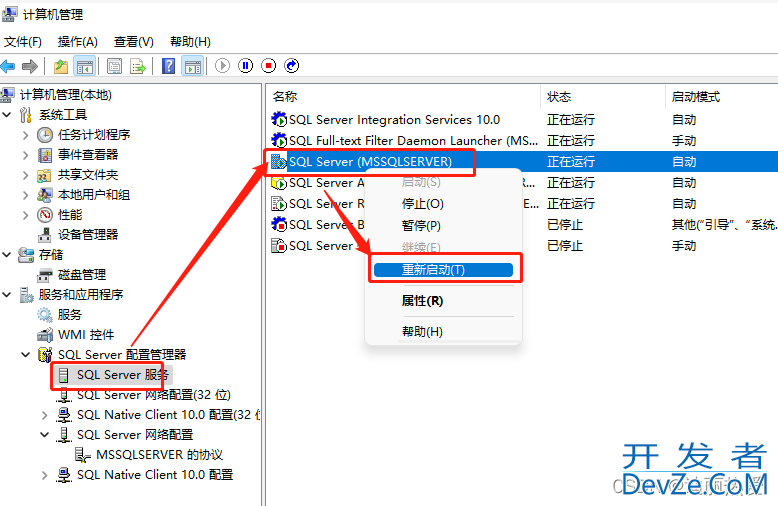The image size is (778, 506).
Task: Collapse the 存储 tree node
Action: pos(7,254)
